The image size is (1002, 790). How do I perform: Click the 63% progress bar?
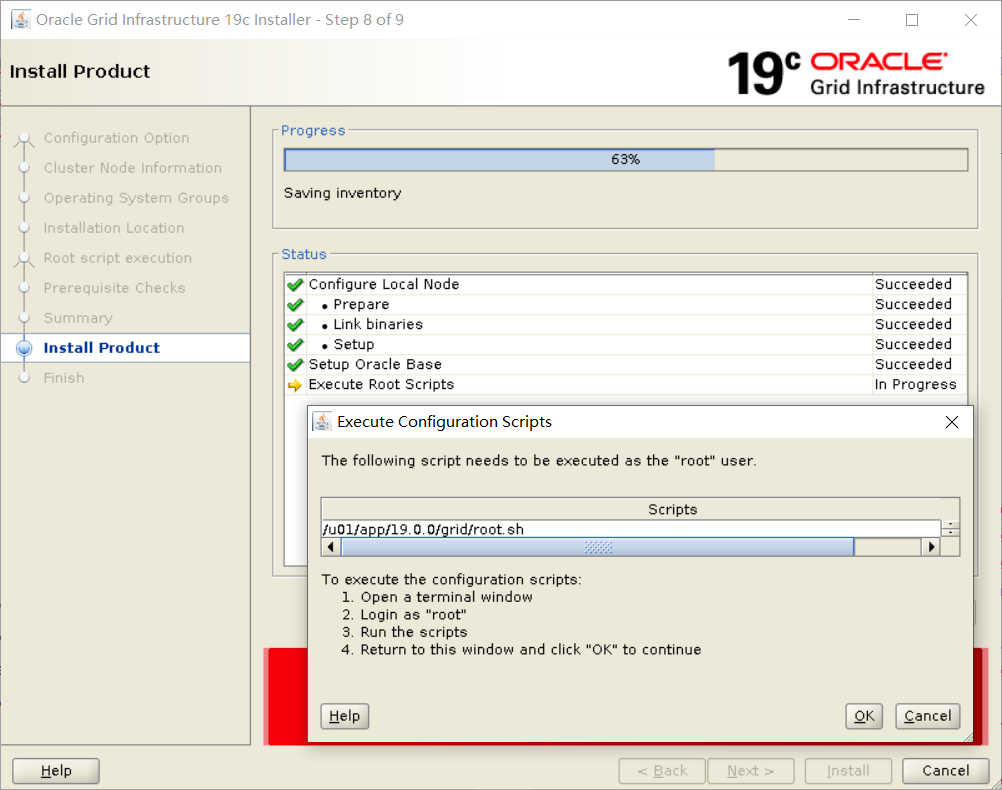coord(626,160)
